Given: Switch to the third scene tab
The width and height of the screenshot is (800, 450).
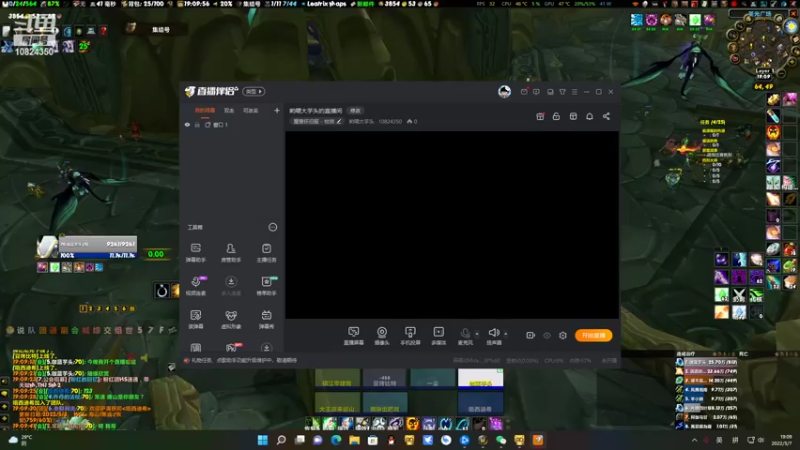Looking at the screenshot, I should click(251, 111).
